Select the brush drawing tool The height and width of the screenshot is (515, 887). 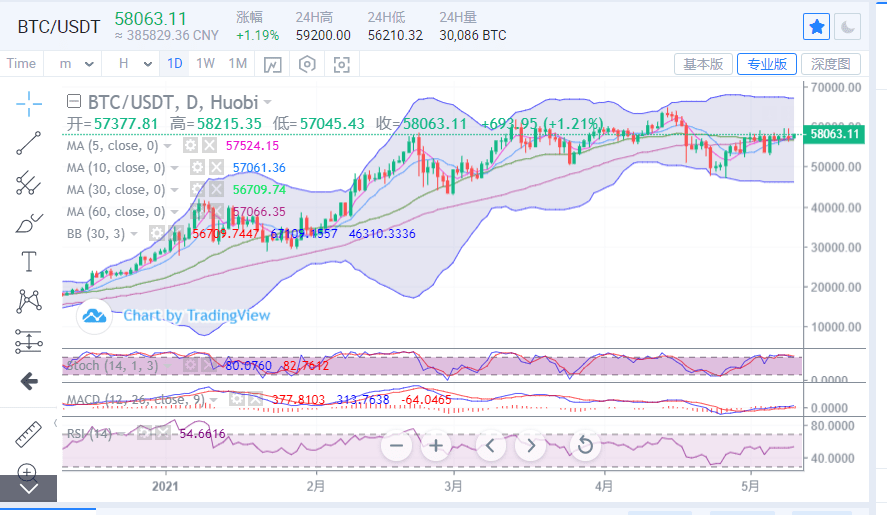29,223
